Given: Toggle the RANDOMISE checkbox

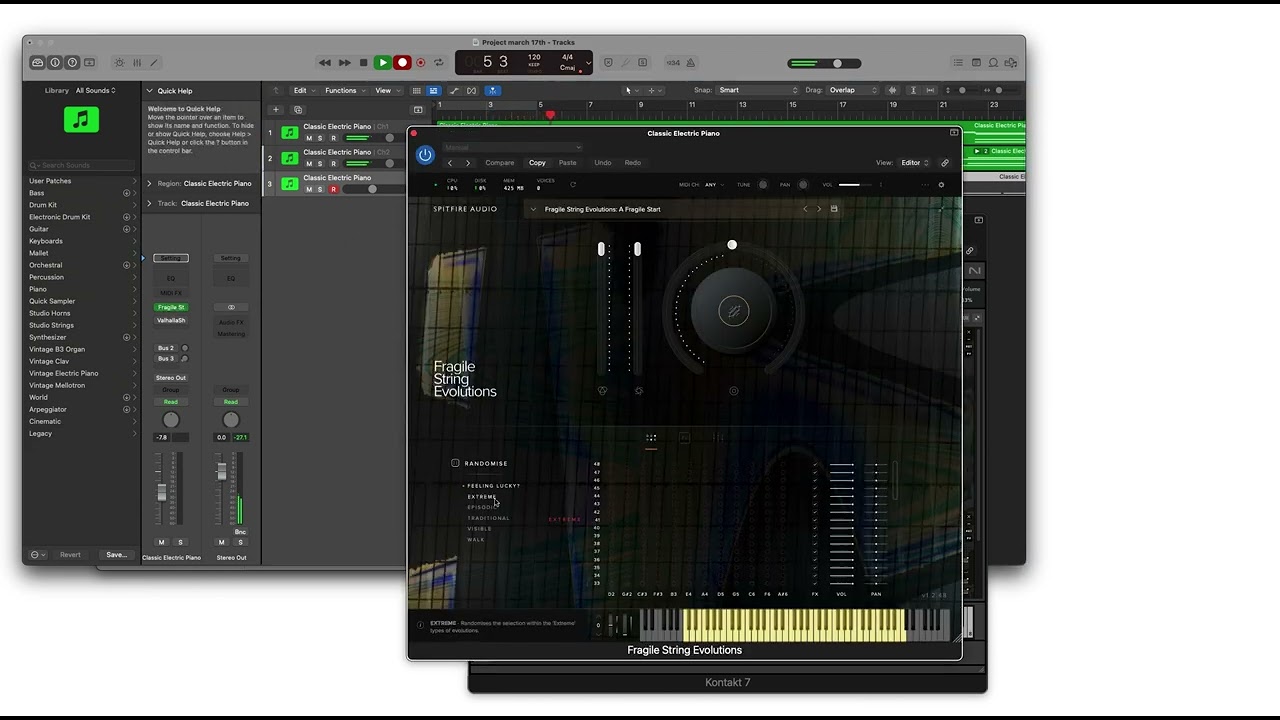Looking at the screenshot, I should pyautogui.click(x=455, y=463).
